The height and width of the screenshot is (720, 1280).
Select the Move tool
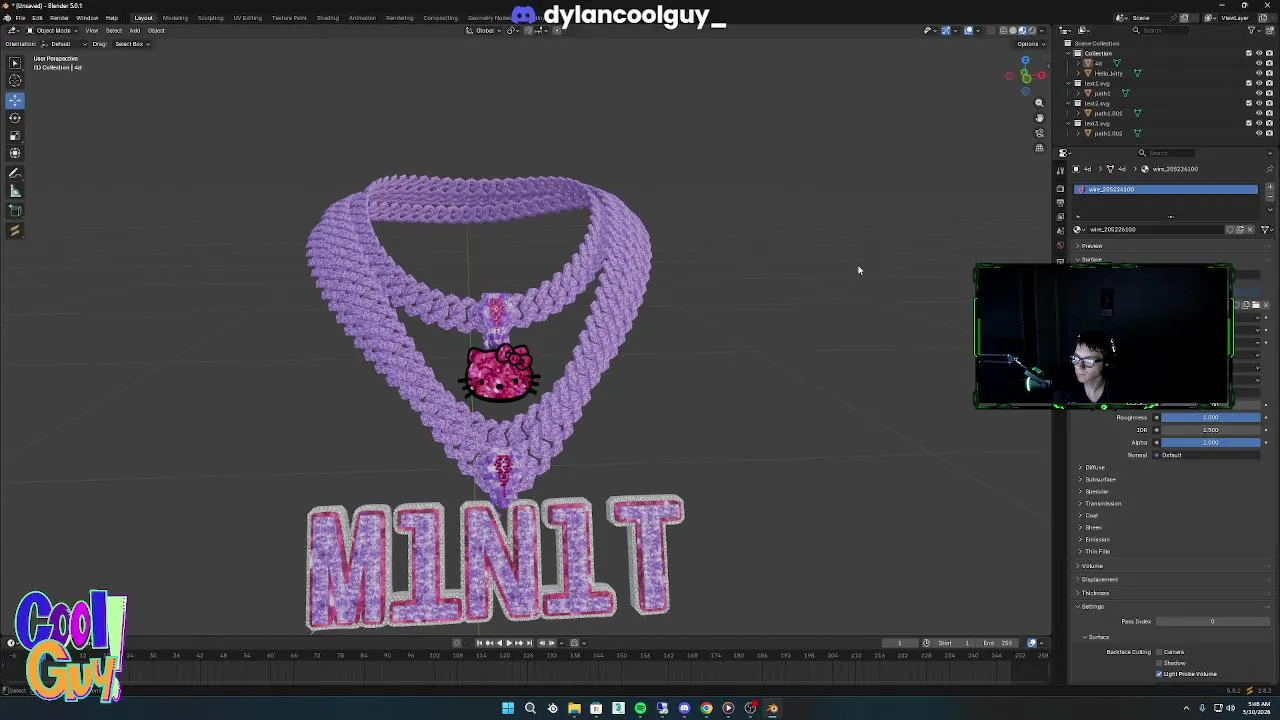tap(15, 100)
